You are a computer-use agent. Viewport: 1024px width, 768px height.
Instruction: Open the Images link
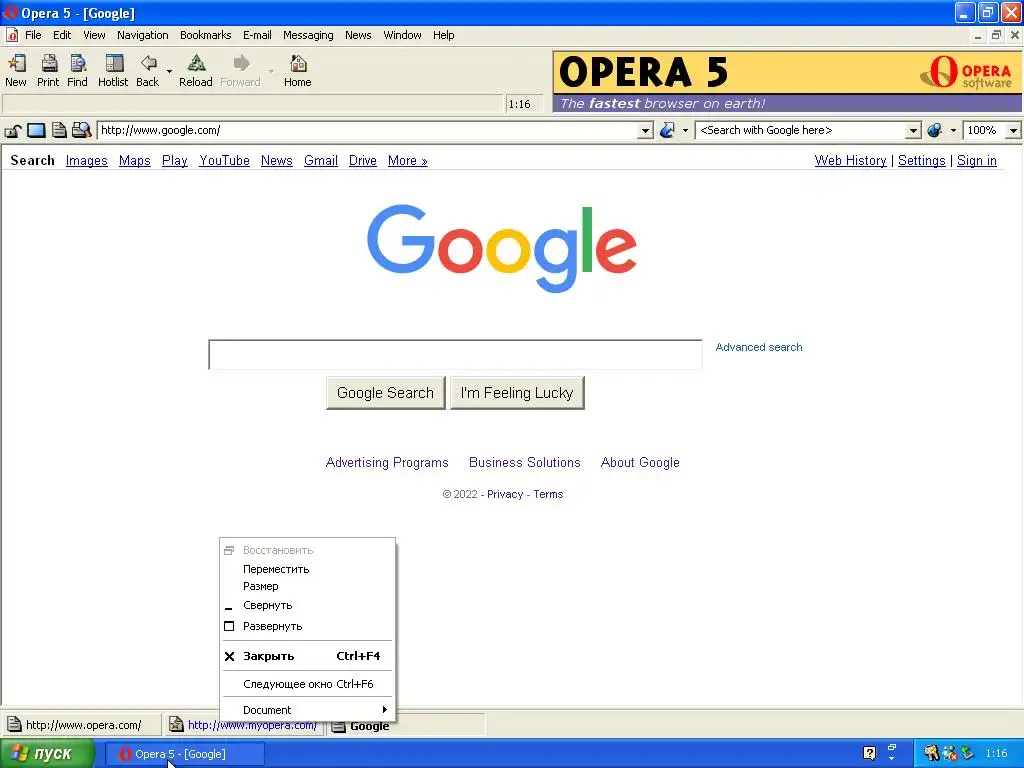tap(86, 161)
